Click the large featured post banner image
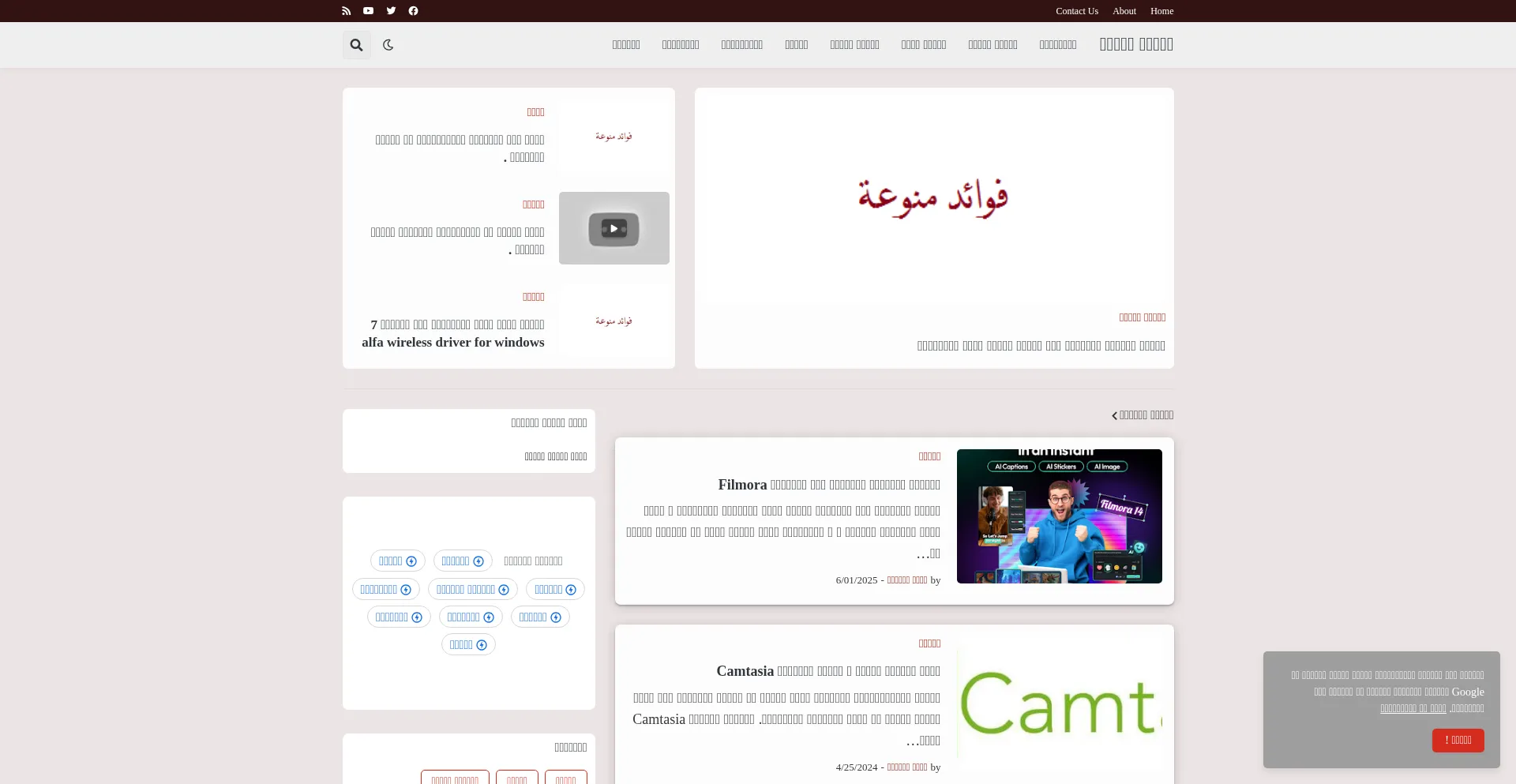Viewport: 1516px width, 784px height. point(934,196)
